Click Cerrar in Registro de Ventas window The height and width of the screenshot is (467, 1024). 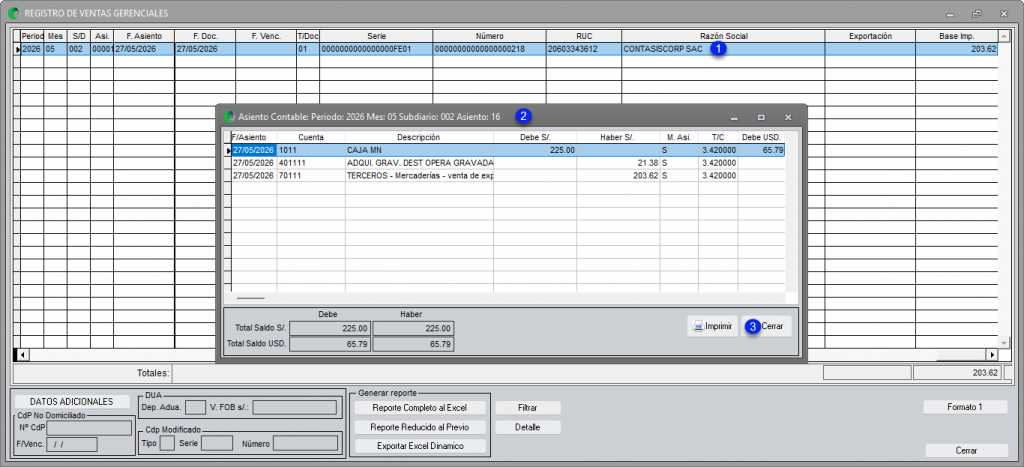click(x=967, y=451)
